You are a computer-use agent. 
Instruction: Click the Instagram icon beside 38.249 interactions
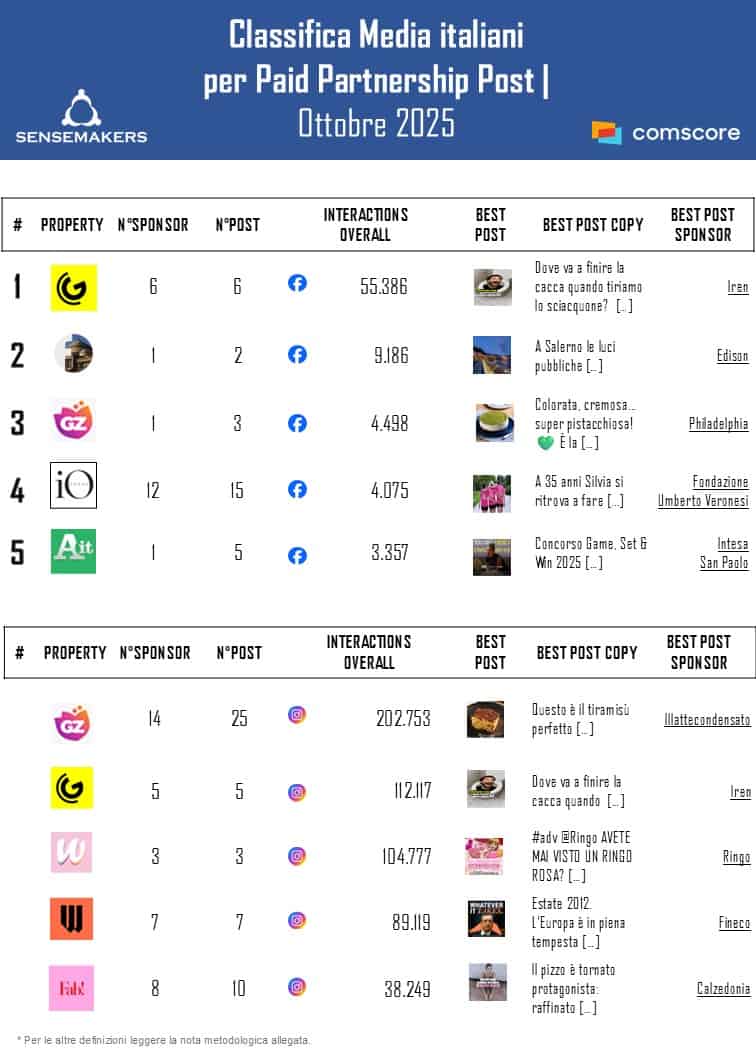tap(297, 987)
